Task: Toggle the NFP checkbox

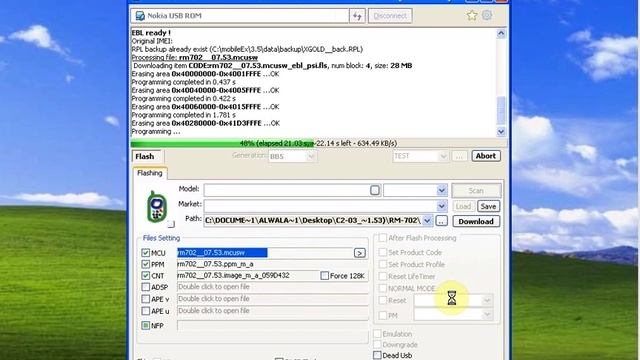Action: (x=146, y=326)
